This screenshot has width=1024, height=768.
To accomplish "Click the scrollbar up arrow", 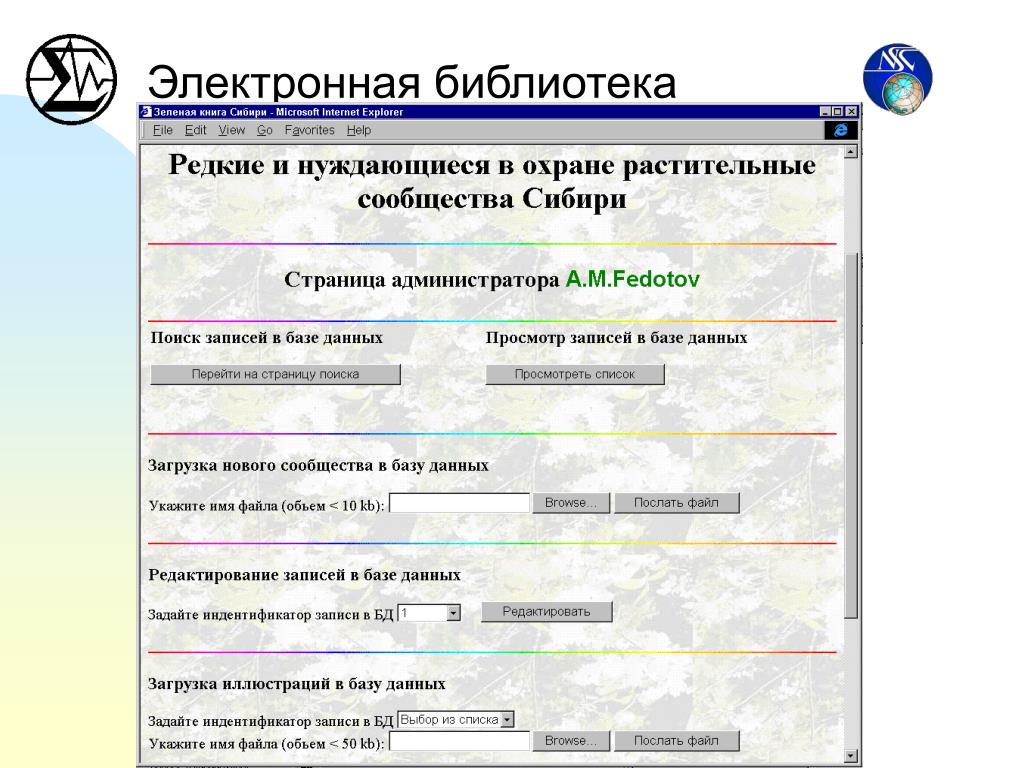I will pos(850,152).
